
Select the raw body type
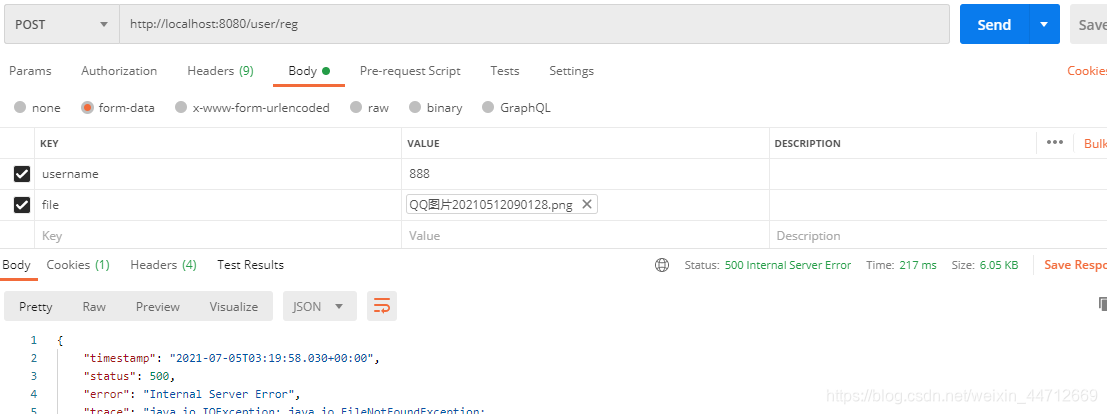pyautogui.click(x=357, y=107)
